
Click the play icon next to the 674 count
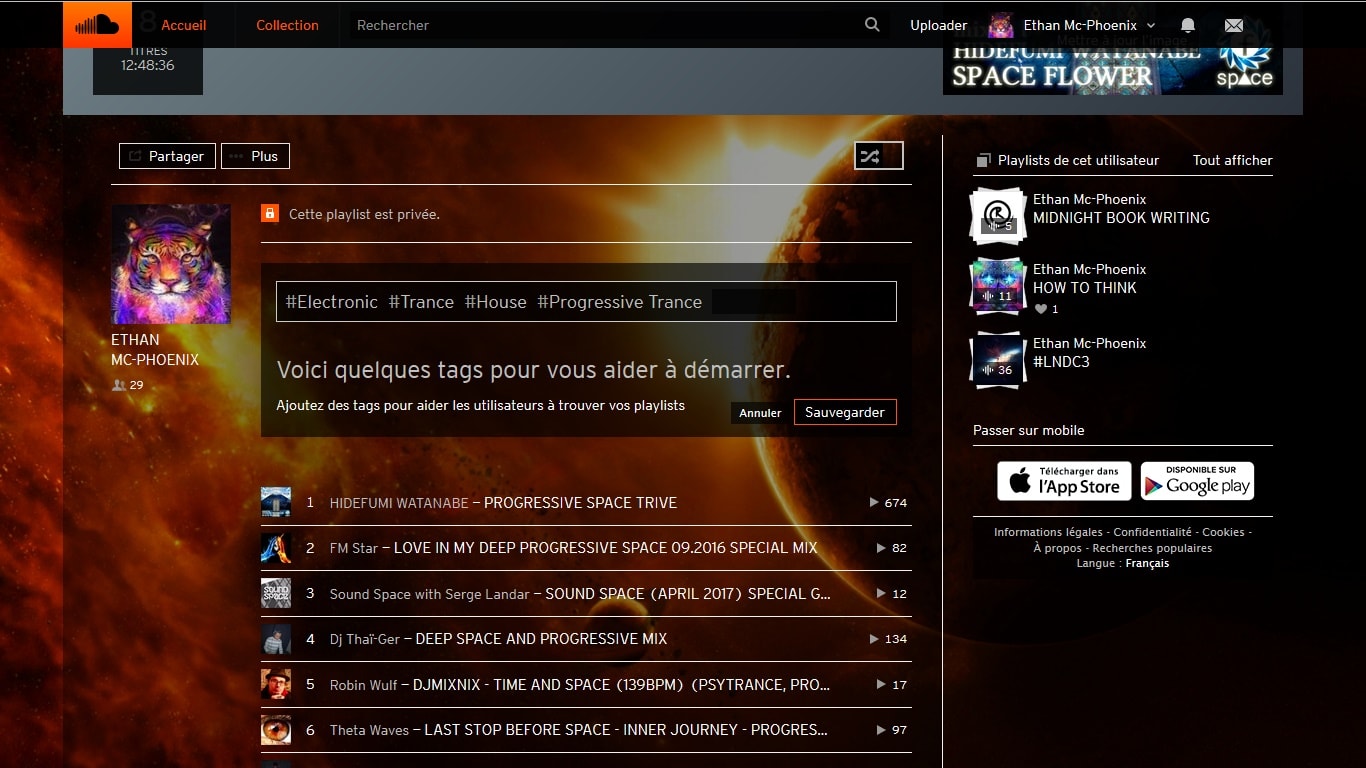coord(873,503)
